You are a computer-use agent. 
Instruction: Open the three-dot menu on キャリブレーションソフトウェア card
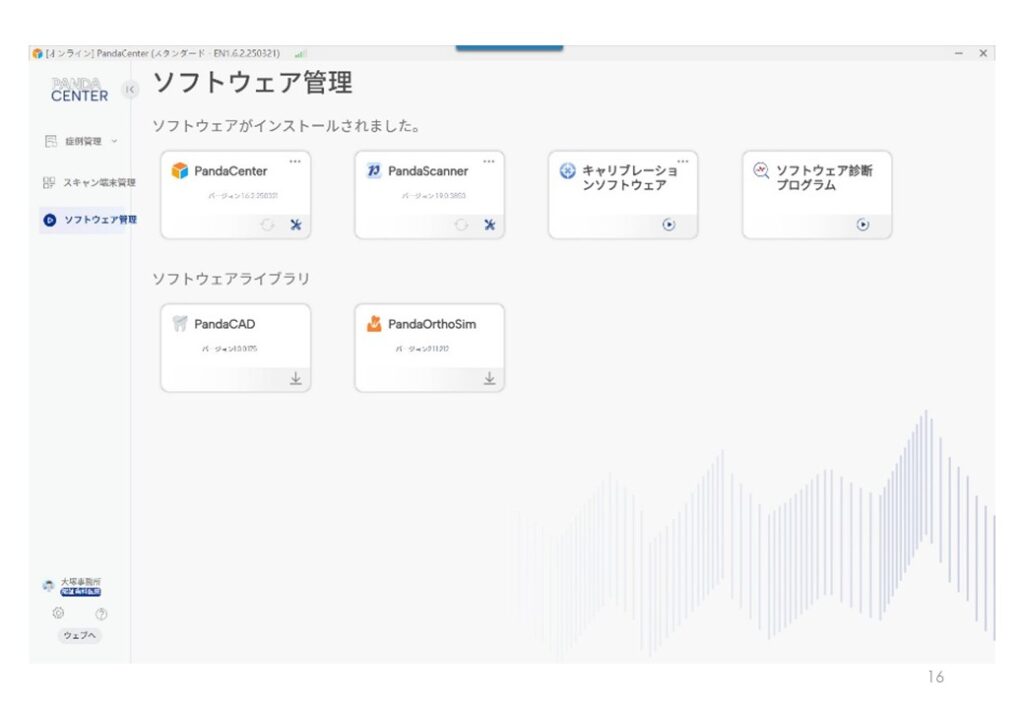[x=683, y=161]
